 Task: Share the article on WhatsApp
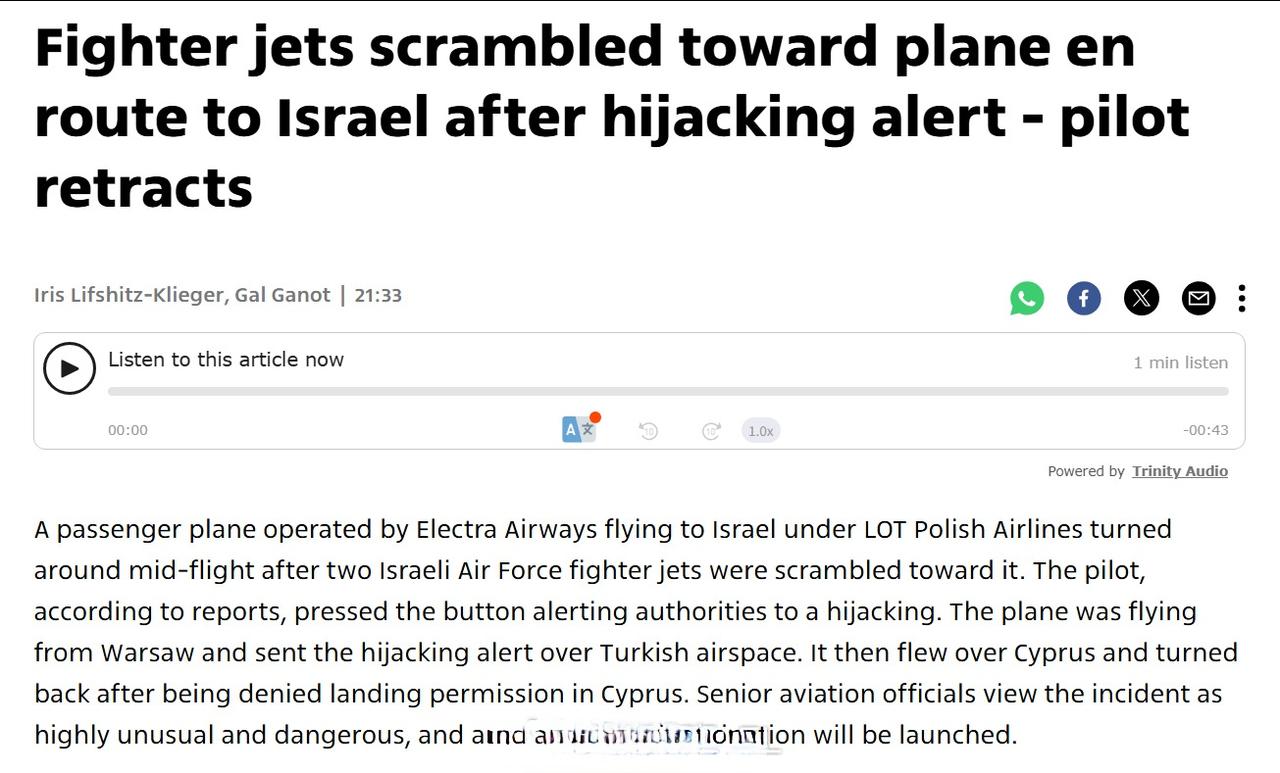tap(1027, 298)
